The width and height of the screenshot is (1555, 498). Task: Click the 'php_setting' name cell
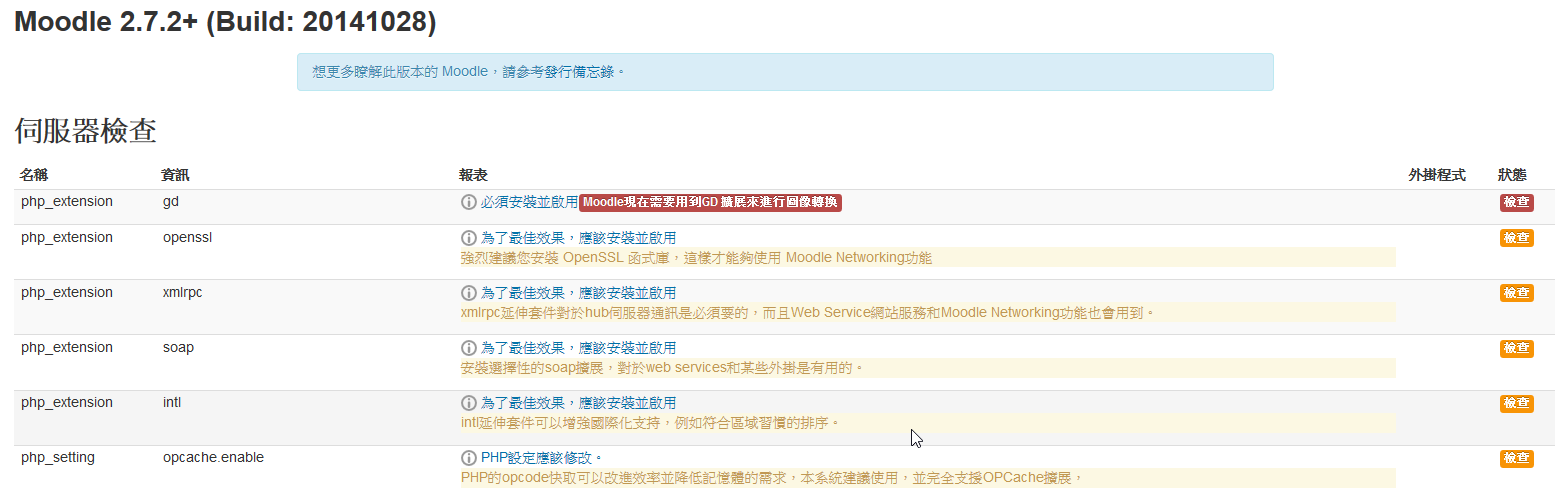click(58, 457)
